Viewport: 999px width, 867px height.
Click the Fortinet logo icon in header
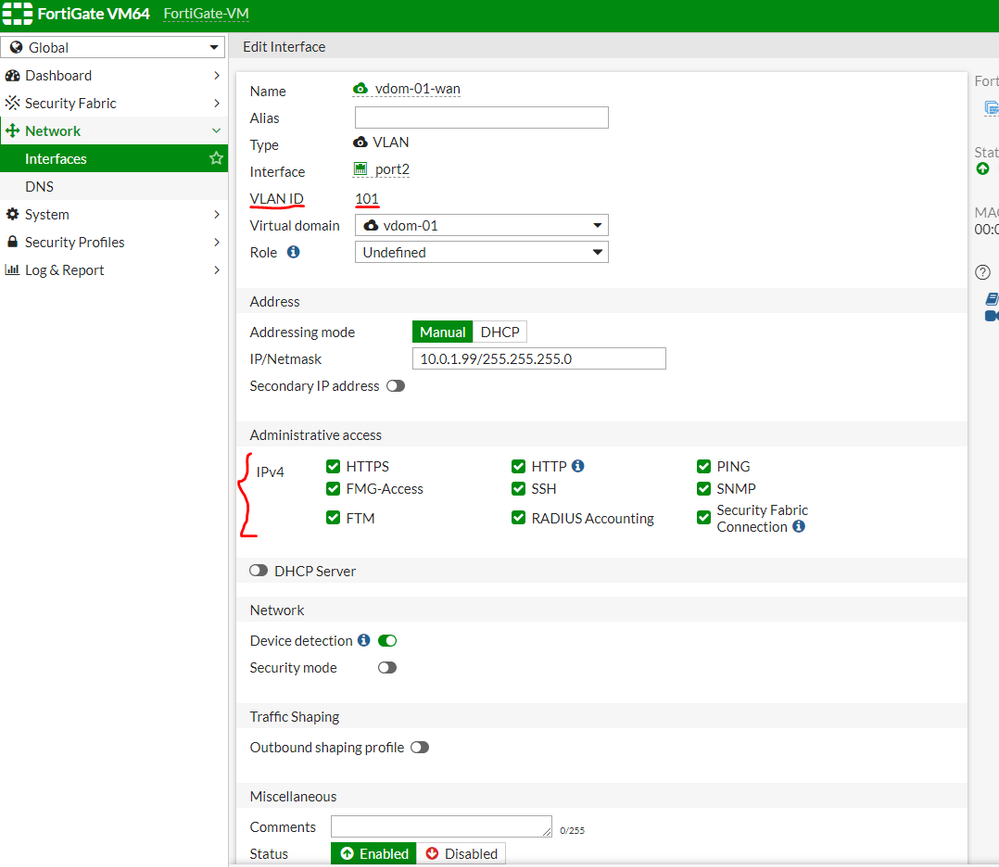click(17, 15)
